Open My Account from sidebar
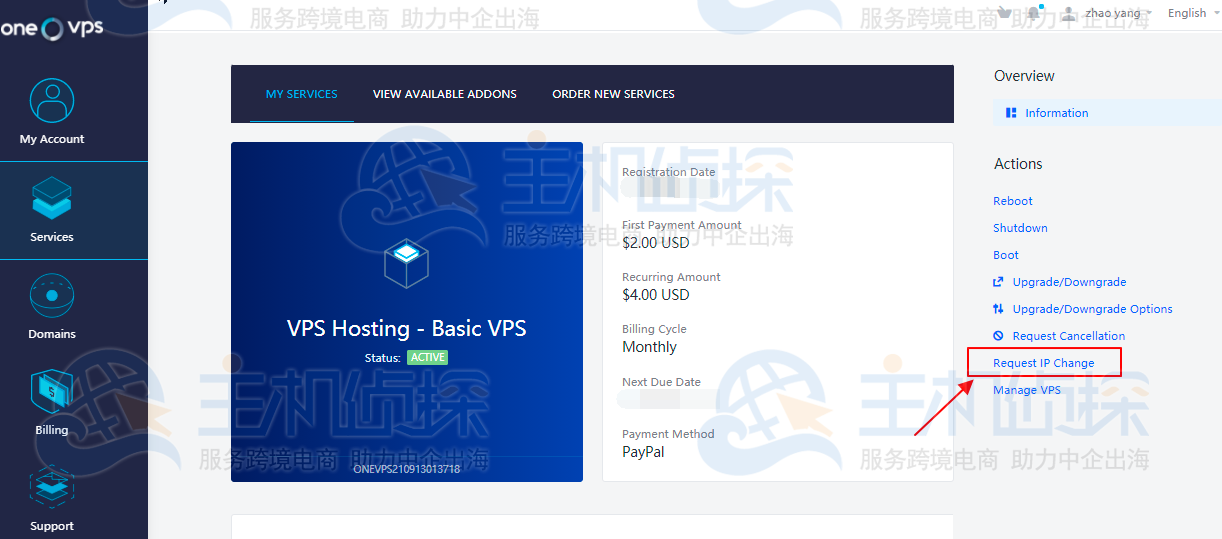Viewport: 1222px width, 539px height. (x=52, y=112)
